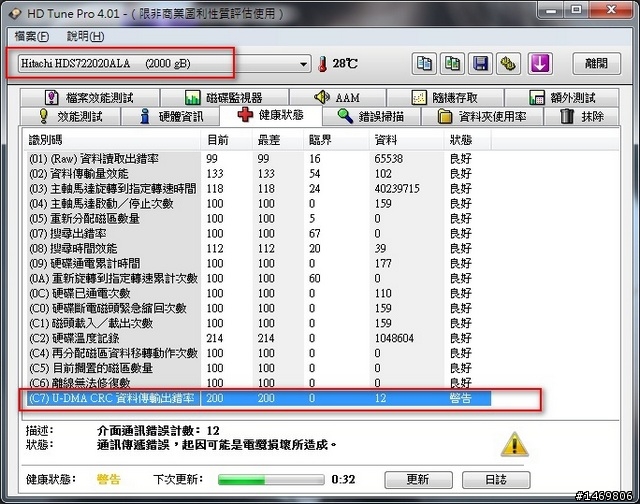Click the 0:32 countdown timer text
The width and height of the screenshot is (640, 504).
point(343,479)
